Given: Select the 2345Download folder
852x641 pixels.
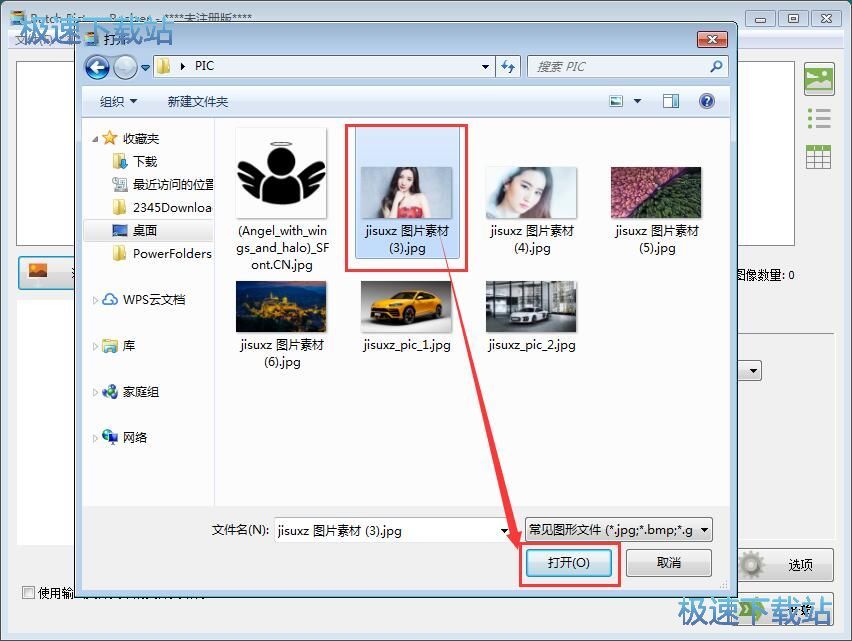Looking at the screenshot, I should pyautogui.click(x=172, y=208).
